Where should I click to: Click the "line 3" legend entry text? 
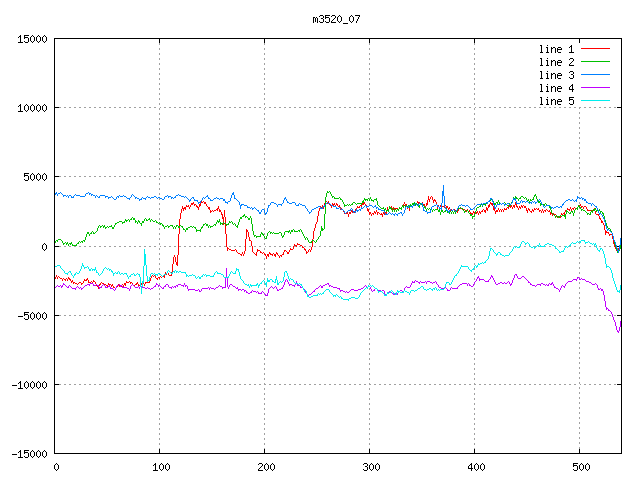(x=556, y=75)
